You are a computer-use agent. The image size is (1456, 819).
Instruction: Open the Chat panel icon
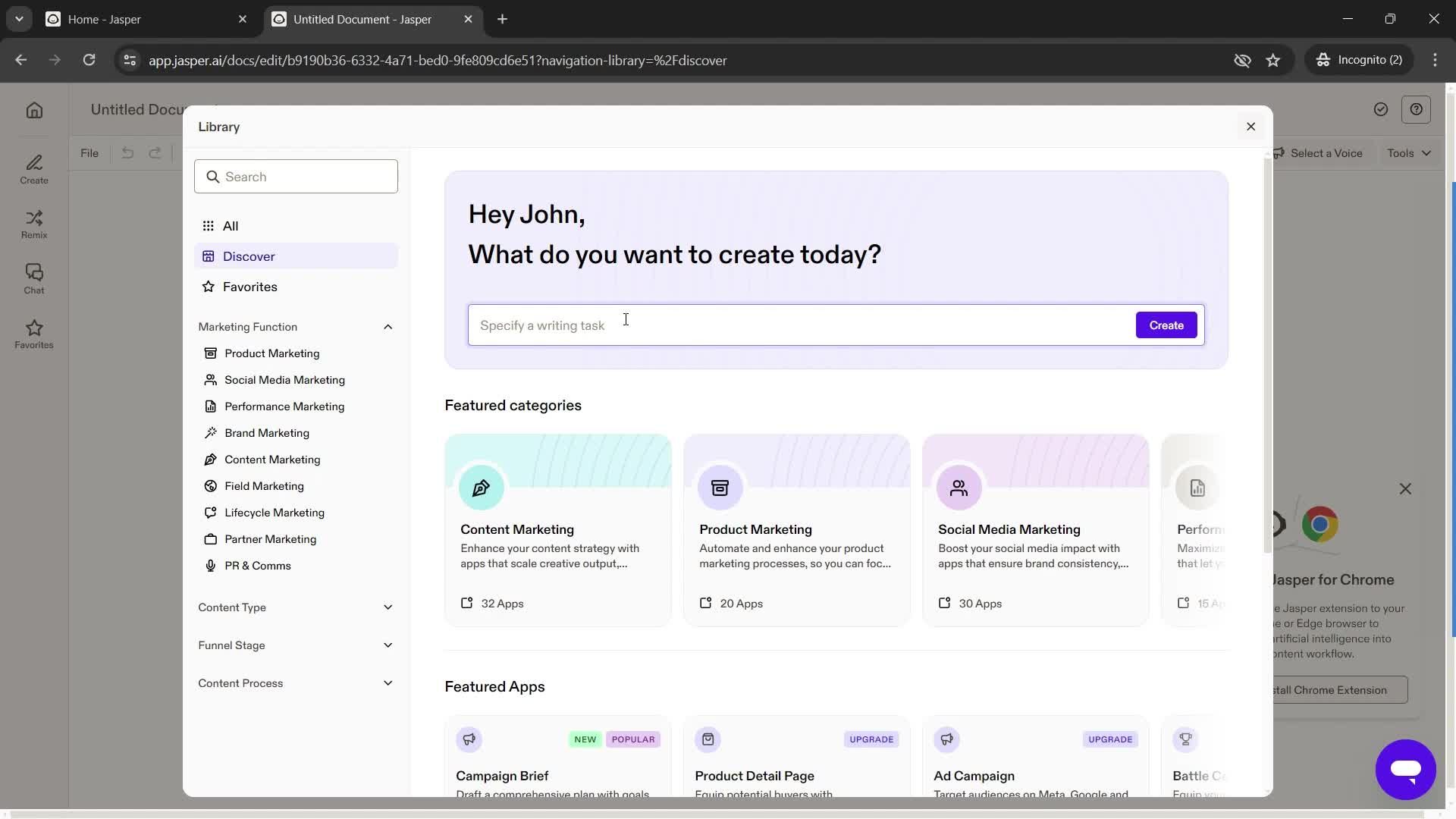click(x=34, y=278)
